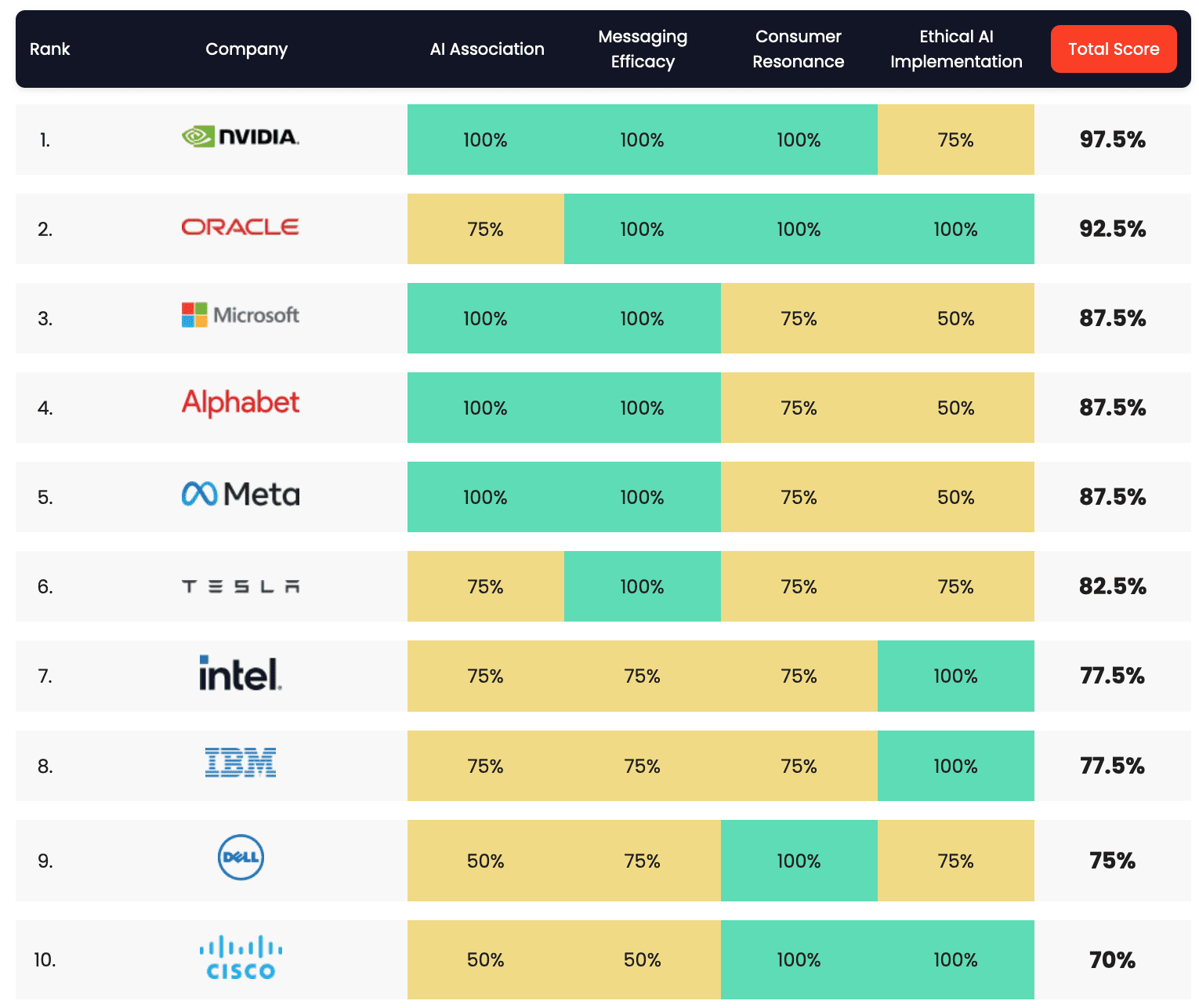Click the AI Association column header
Screen dimensions: 1199x1008
487,49
